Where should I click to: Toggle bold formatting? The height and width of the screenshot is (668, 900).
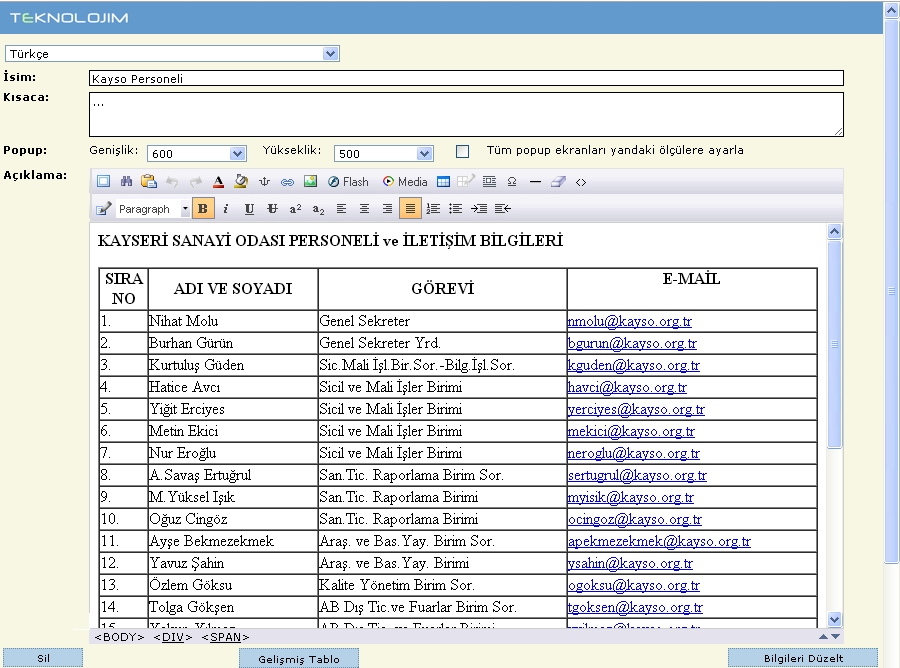tap(203, 208)
